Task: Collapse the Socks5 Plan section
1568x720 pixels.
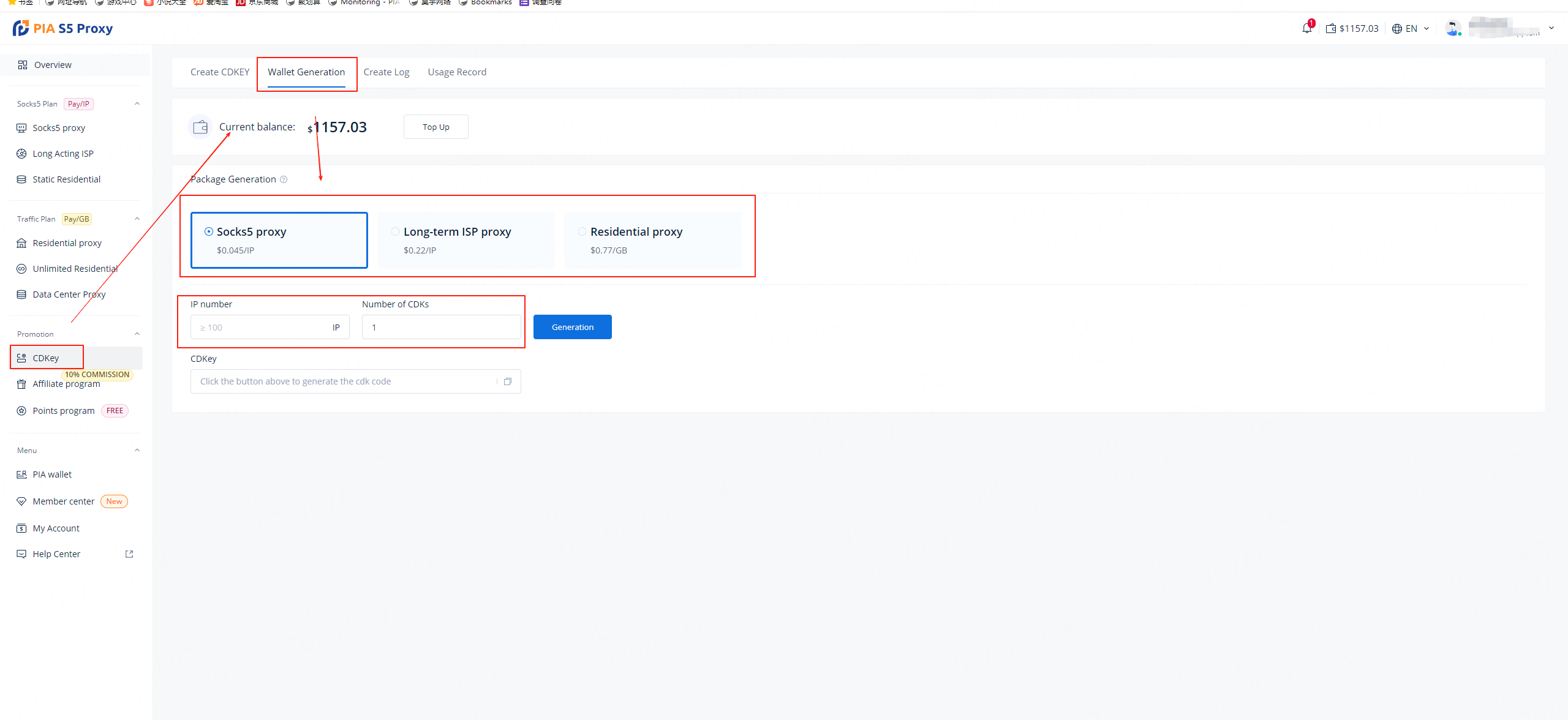Action: point(137,103)
